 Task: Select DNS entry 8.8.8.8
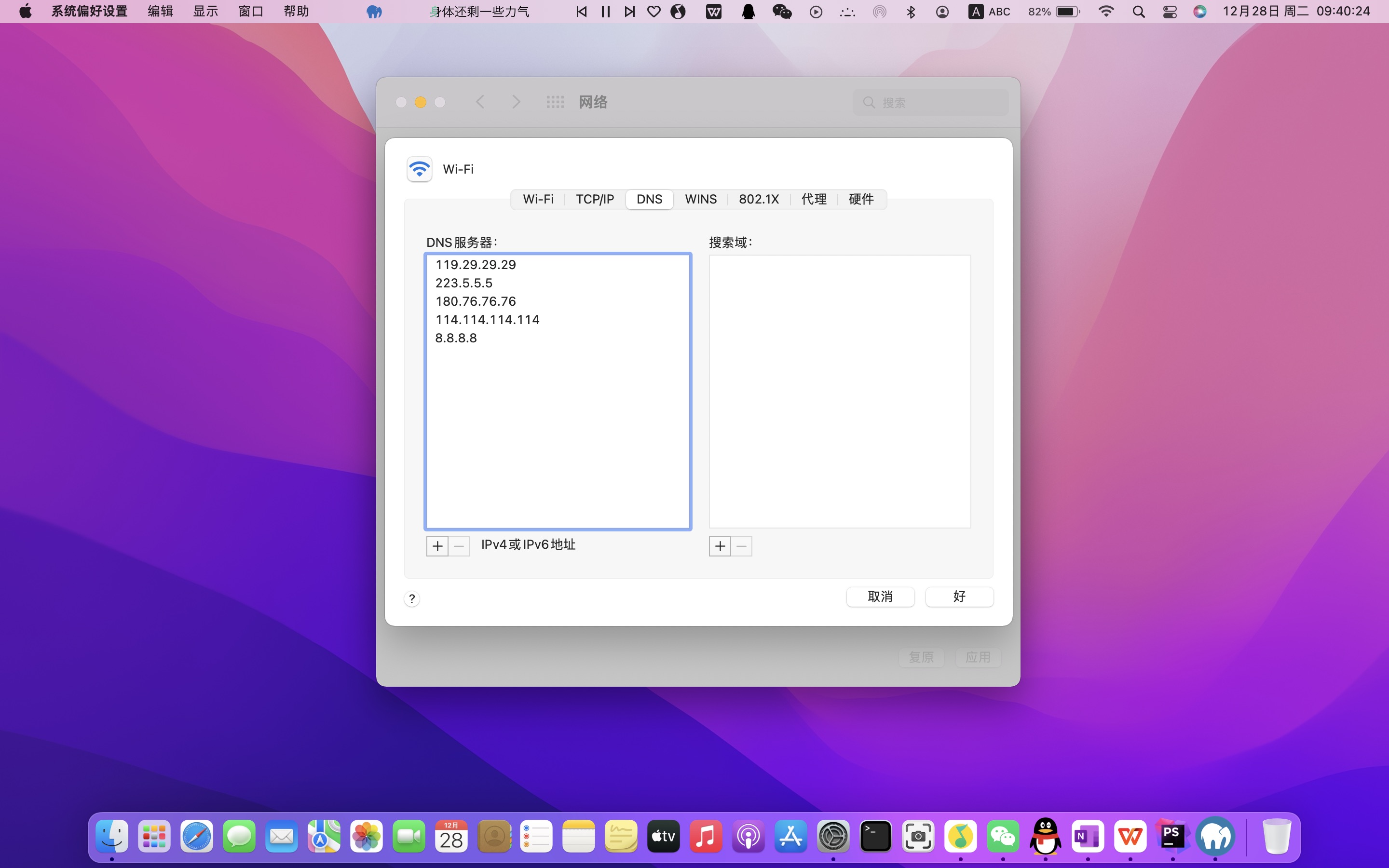point(456,338)
